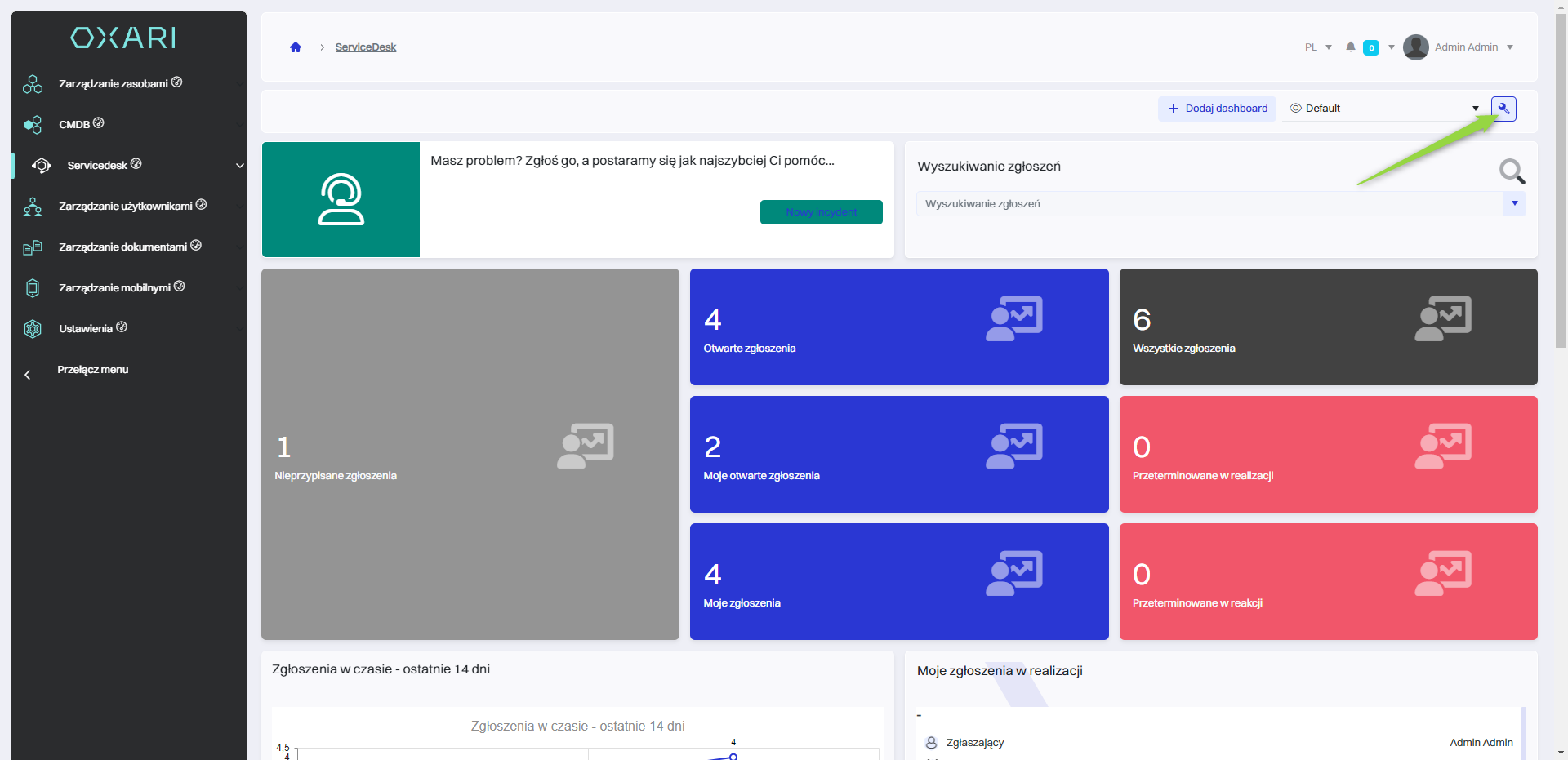Click the Admin Admin avatar picture
The height and width of the screenshot is (760, 1568).
point(1416,47)
